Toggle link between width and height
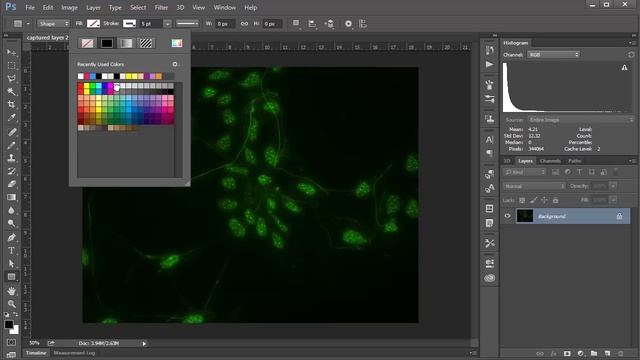 point(244,24)
